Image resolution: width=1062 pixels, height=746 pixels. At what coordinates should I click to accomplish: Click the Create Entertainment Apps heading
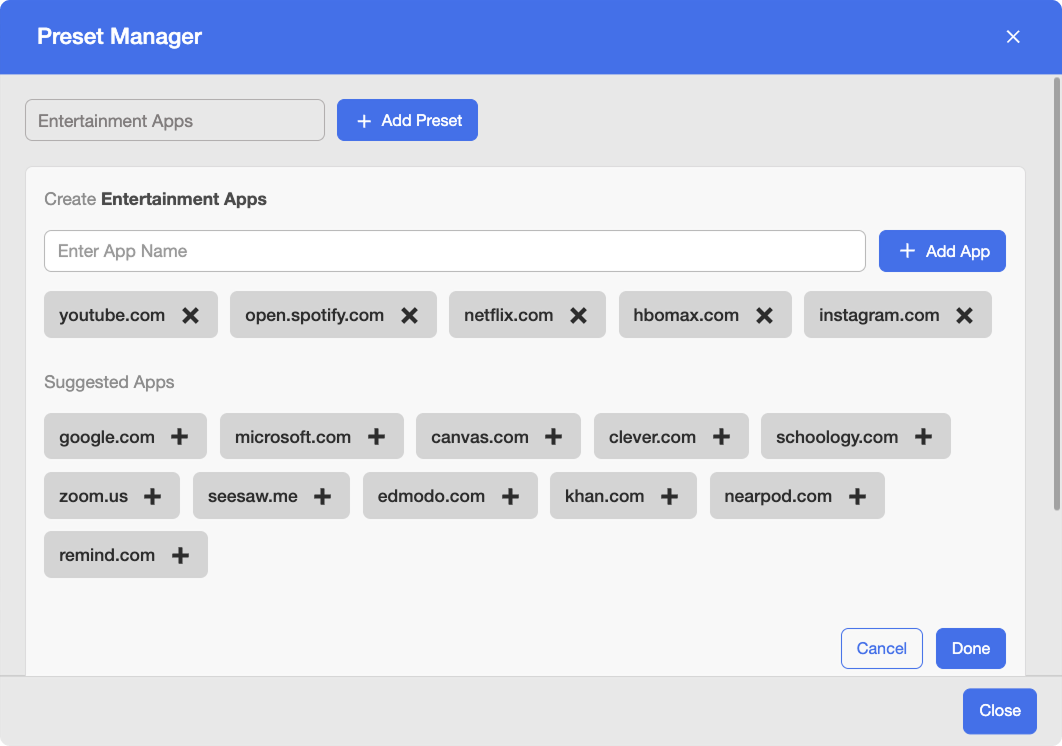point(155,199)
